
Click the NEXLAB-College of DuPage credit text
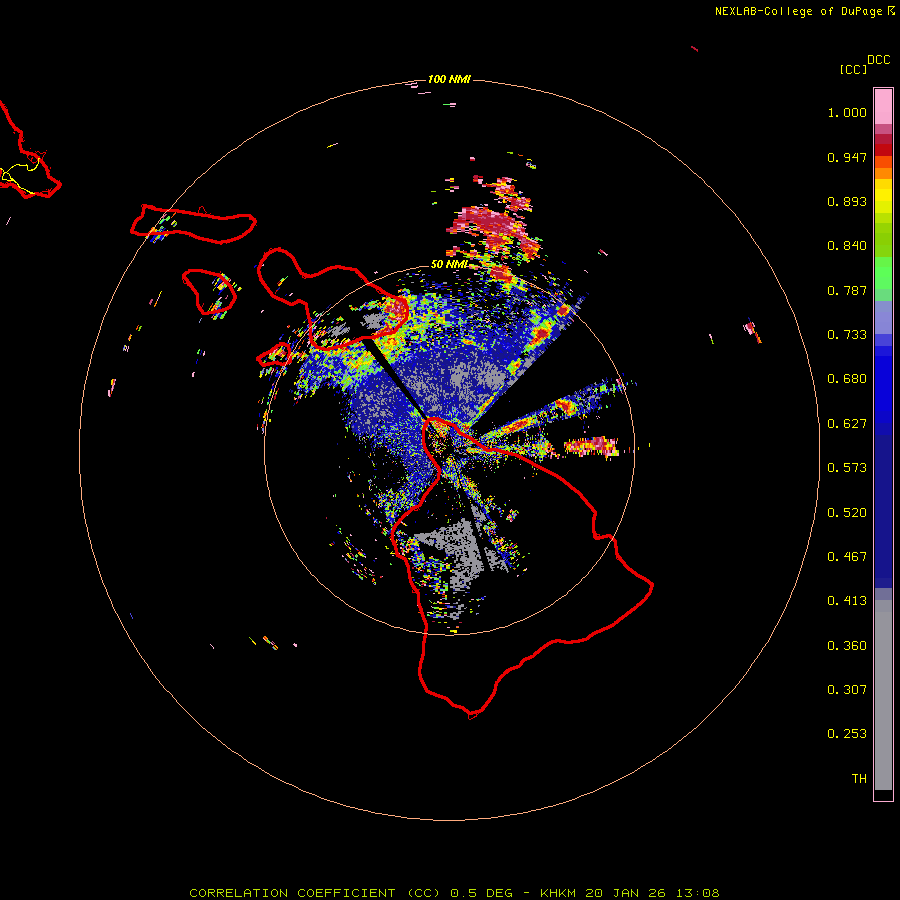point(805,11)
